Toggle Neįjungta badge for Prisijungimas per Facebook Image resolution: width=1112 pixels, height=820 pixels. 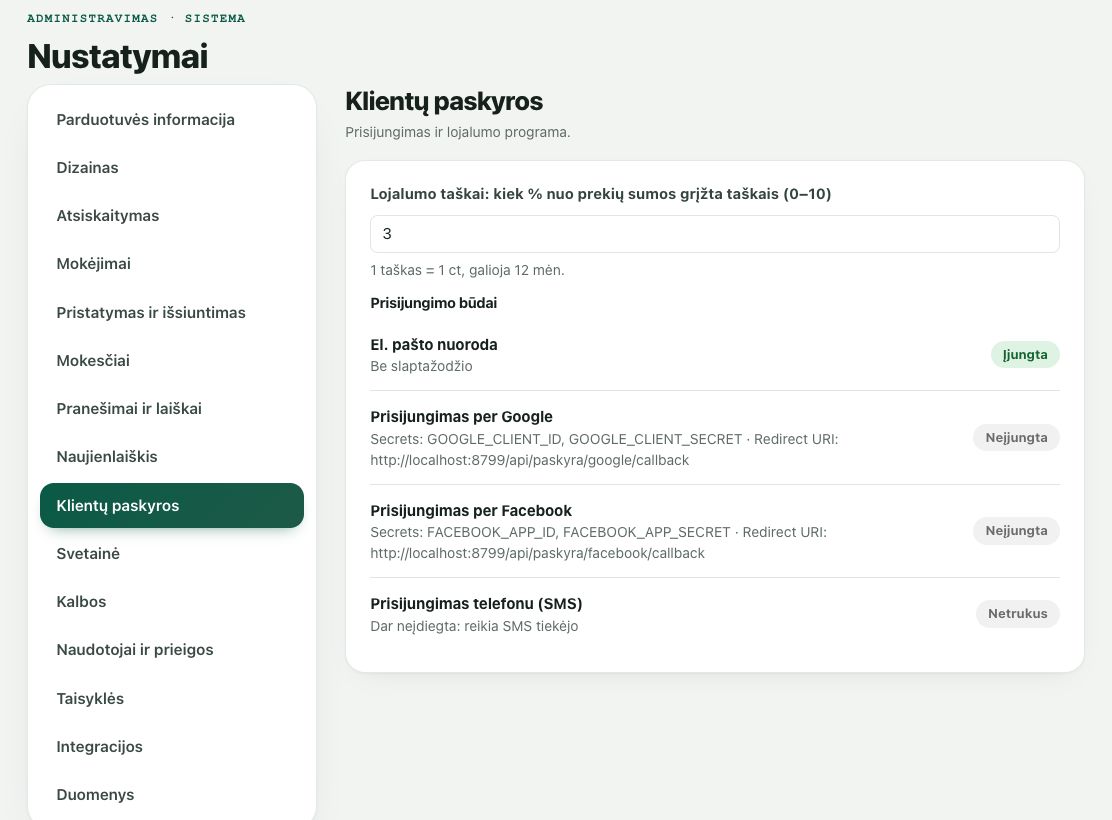click(1016, 531)
